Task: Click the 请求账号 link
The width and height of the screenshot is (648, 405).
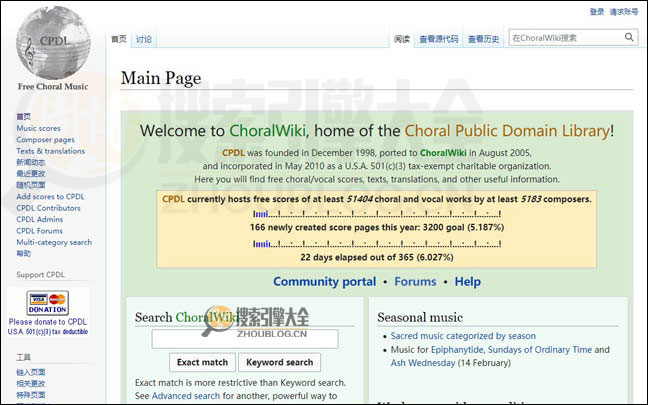Action: pos(624,12)
